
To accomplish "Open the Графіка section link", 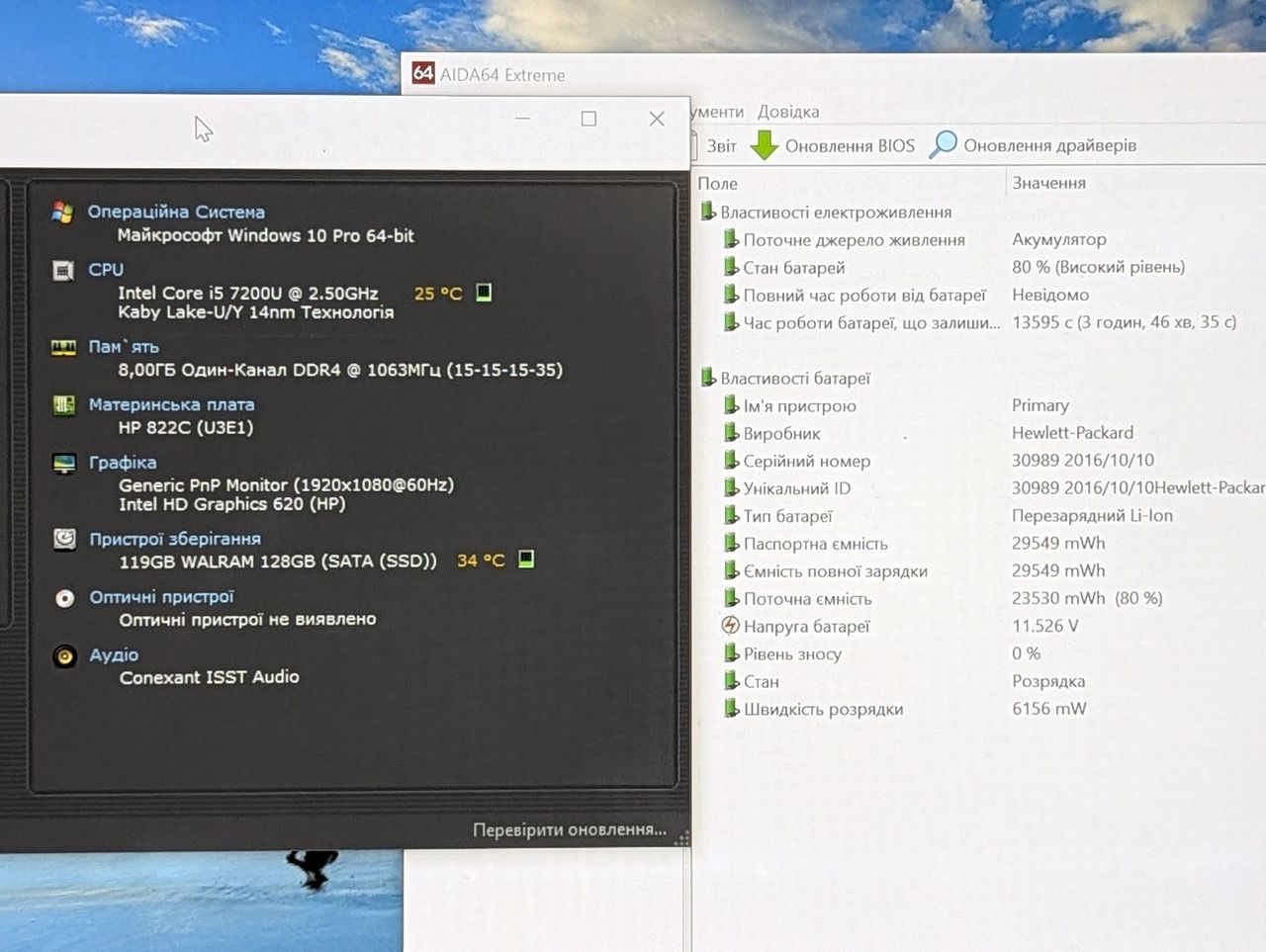I will pos(123,463).
